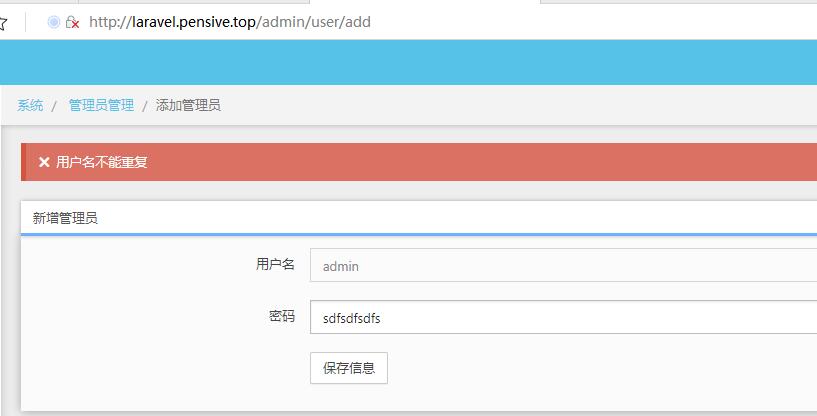Click the 密码 field label
817x416 pixels.
click(281, 317)
